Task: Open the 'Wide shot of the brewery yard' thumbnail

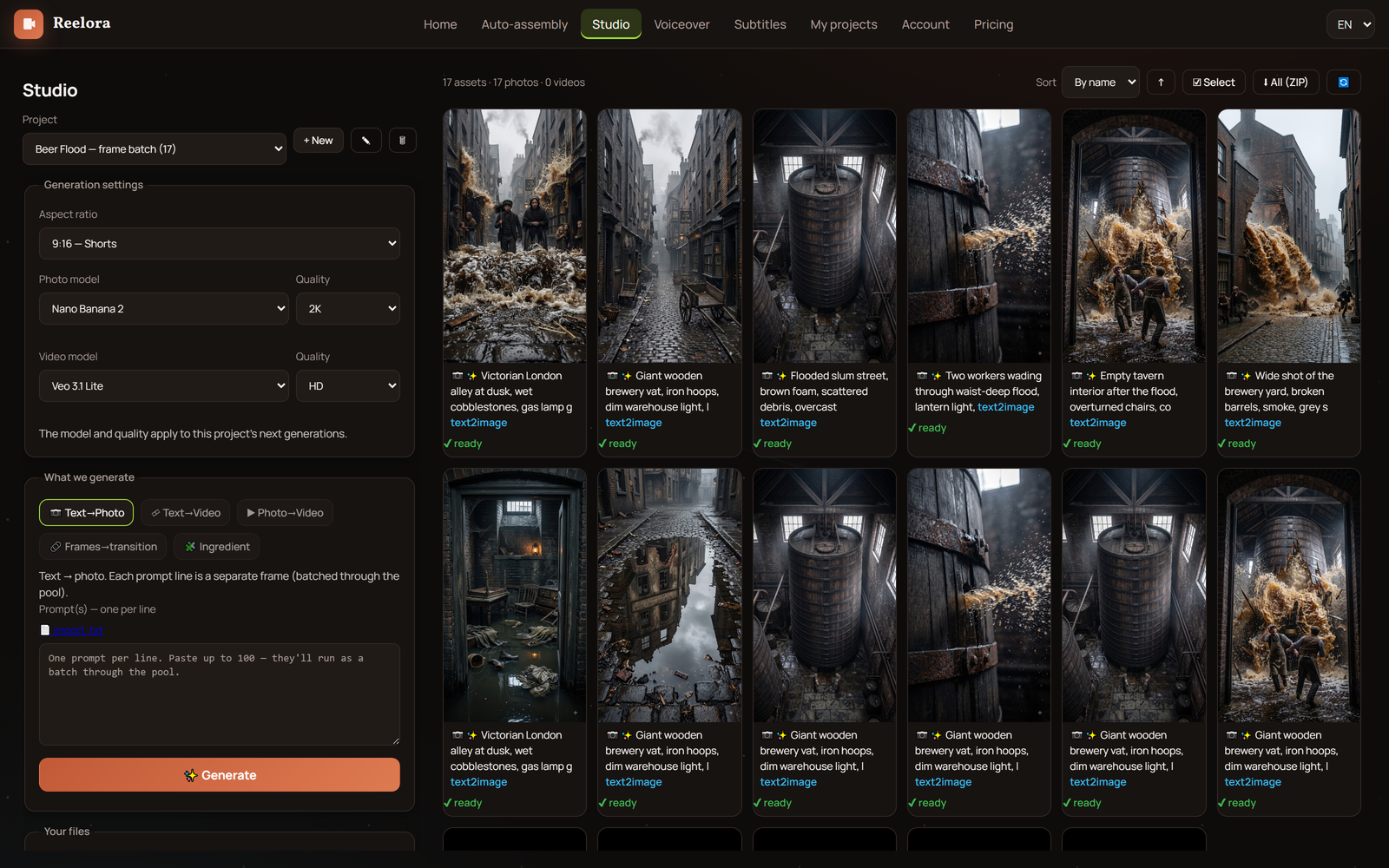Action: (1288, 236)
